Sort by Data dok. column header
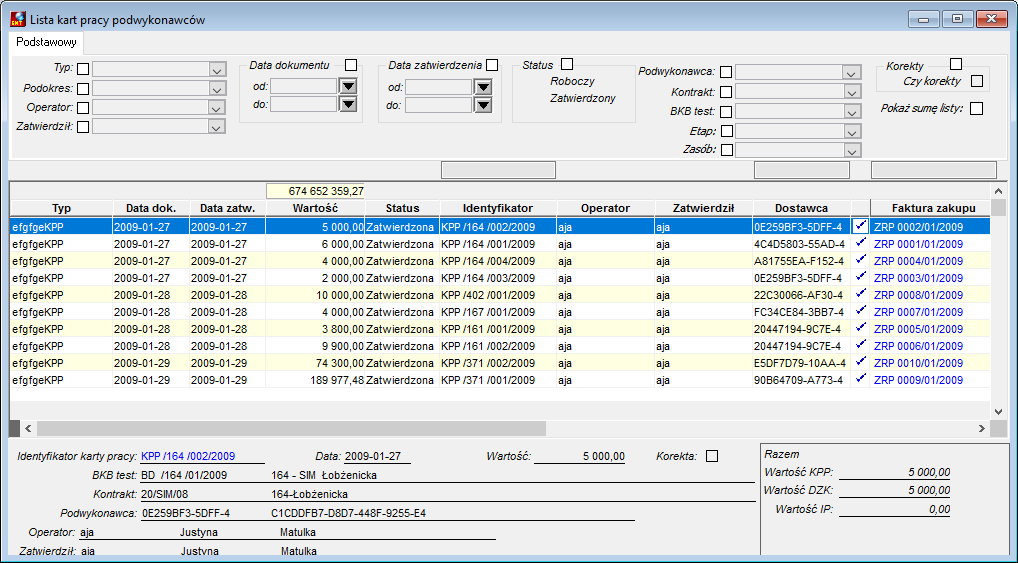Screen dimensions: 1018x563 point(151,208)
